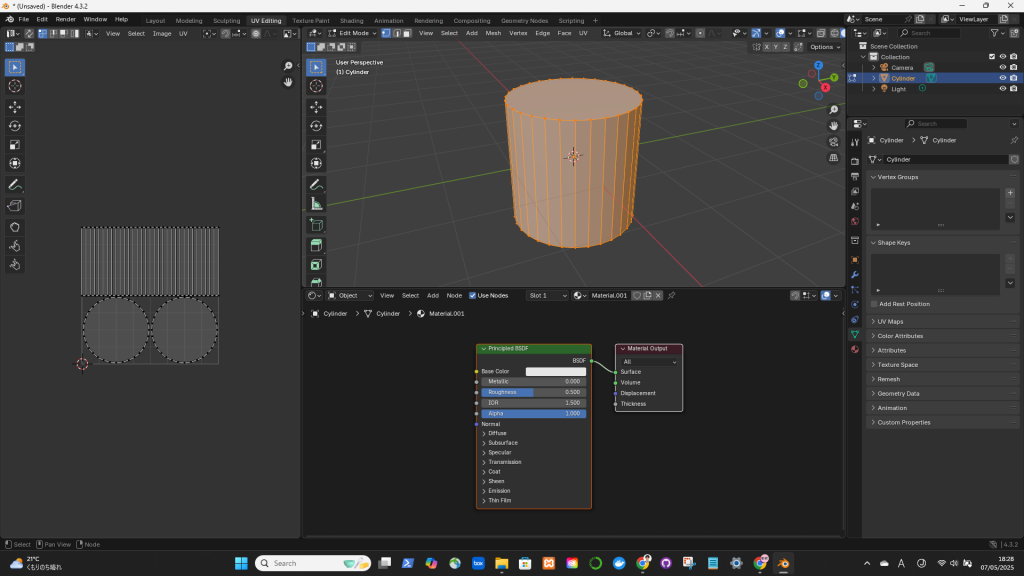
Task: Click the Base Color swatch
Action: click(x=555, y=371)
